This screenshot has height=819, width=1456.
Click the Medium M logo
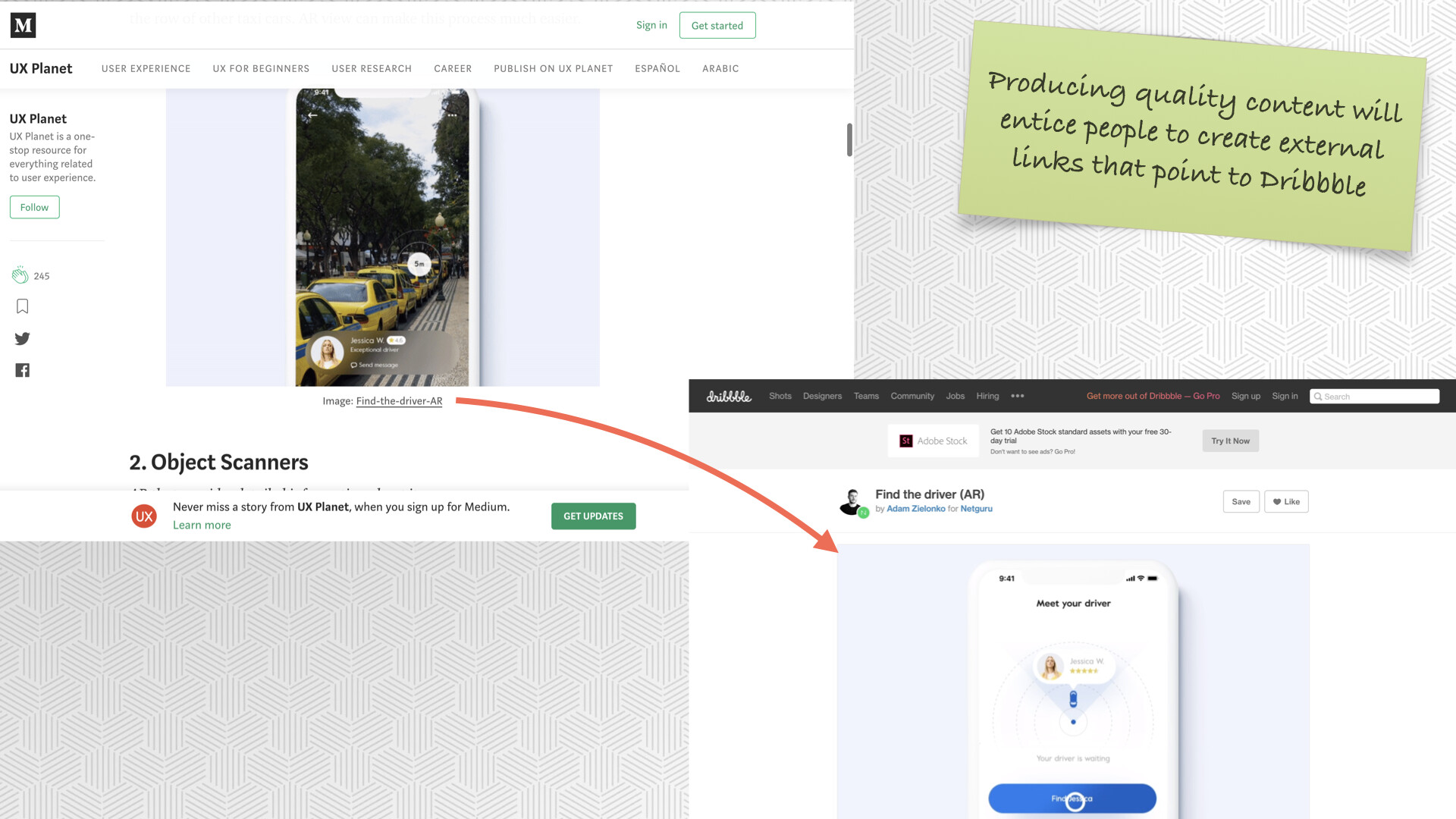(x=23, y=25)
